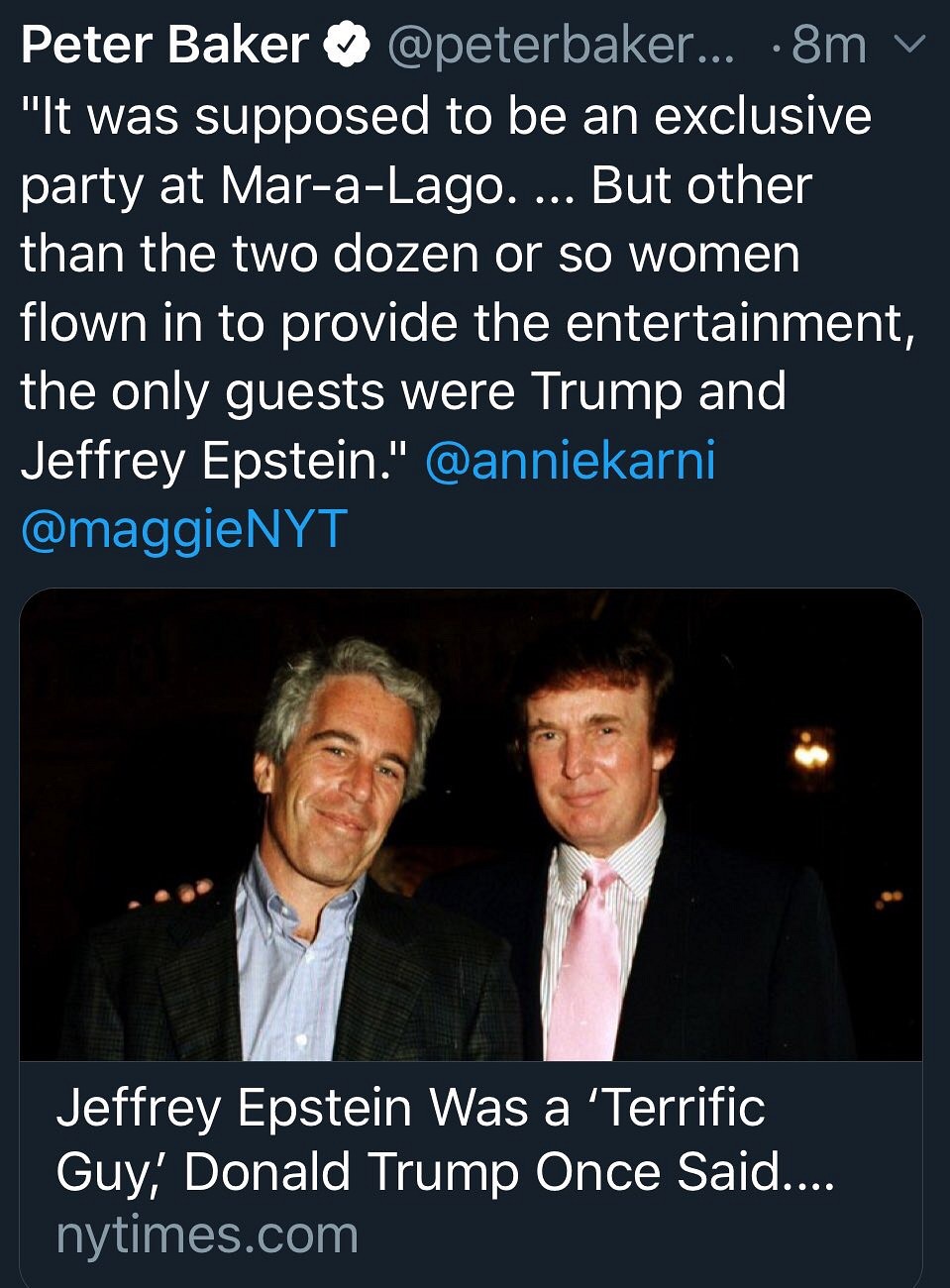Open the 'Terrific Guy' article headline
950x1288 pixels.
click(446, 1139)
